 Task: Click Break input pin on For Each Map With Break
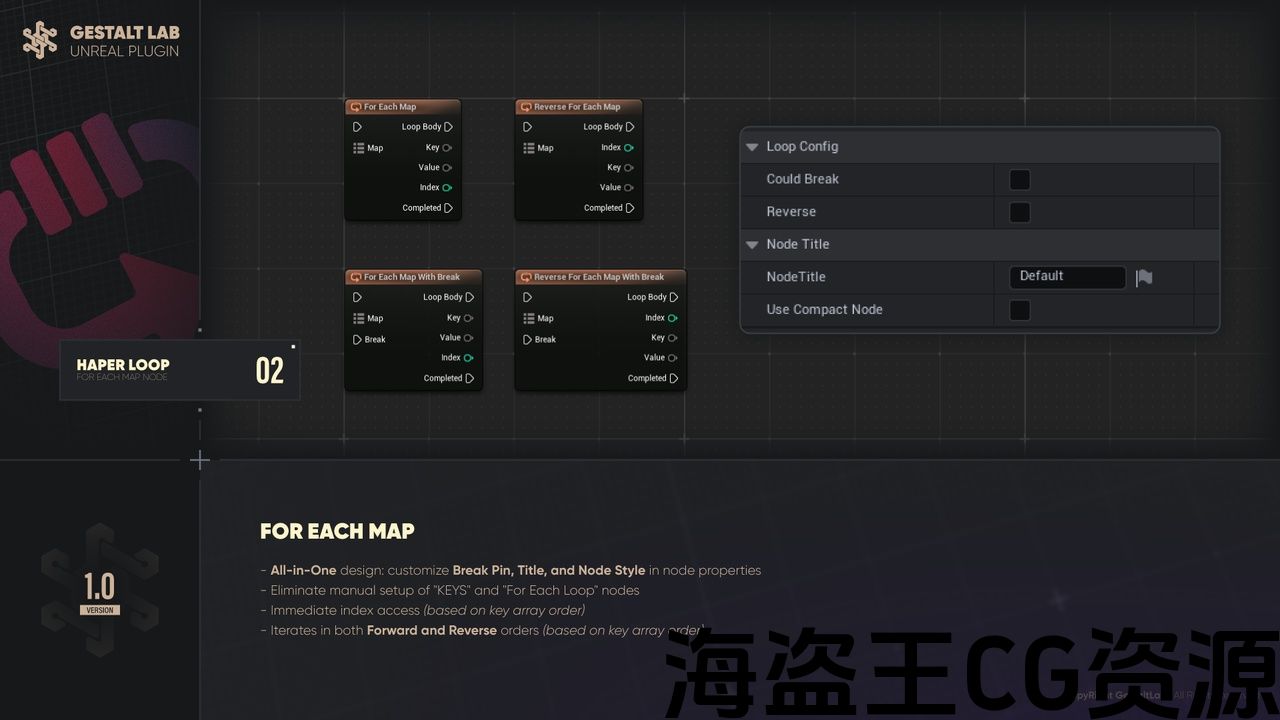[x=358, y=339]
